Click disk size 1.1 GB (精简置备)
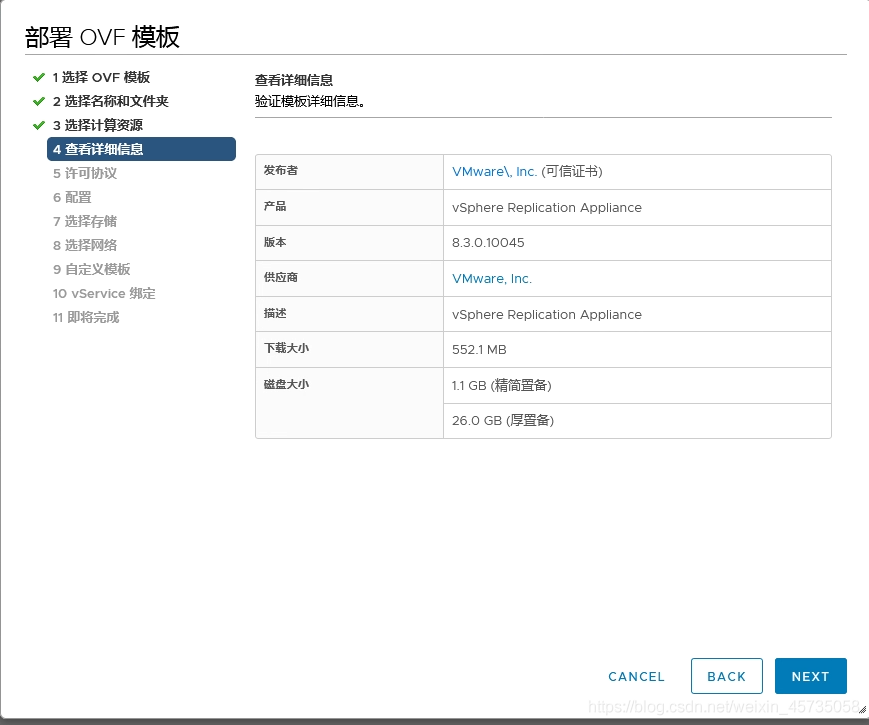Image resolution: width=869 pixels, height=725 pixels. [x=502, y=385]
